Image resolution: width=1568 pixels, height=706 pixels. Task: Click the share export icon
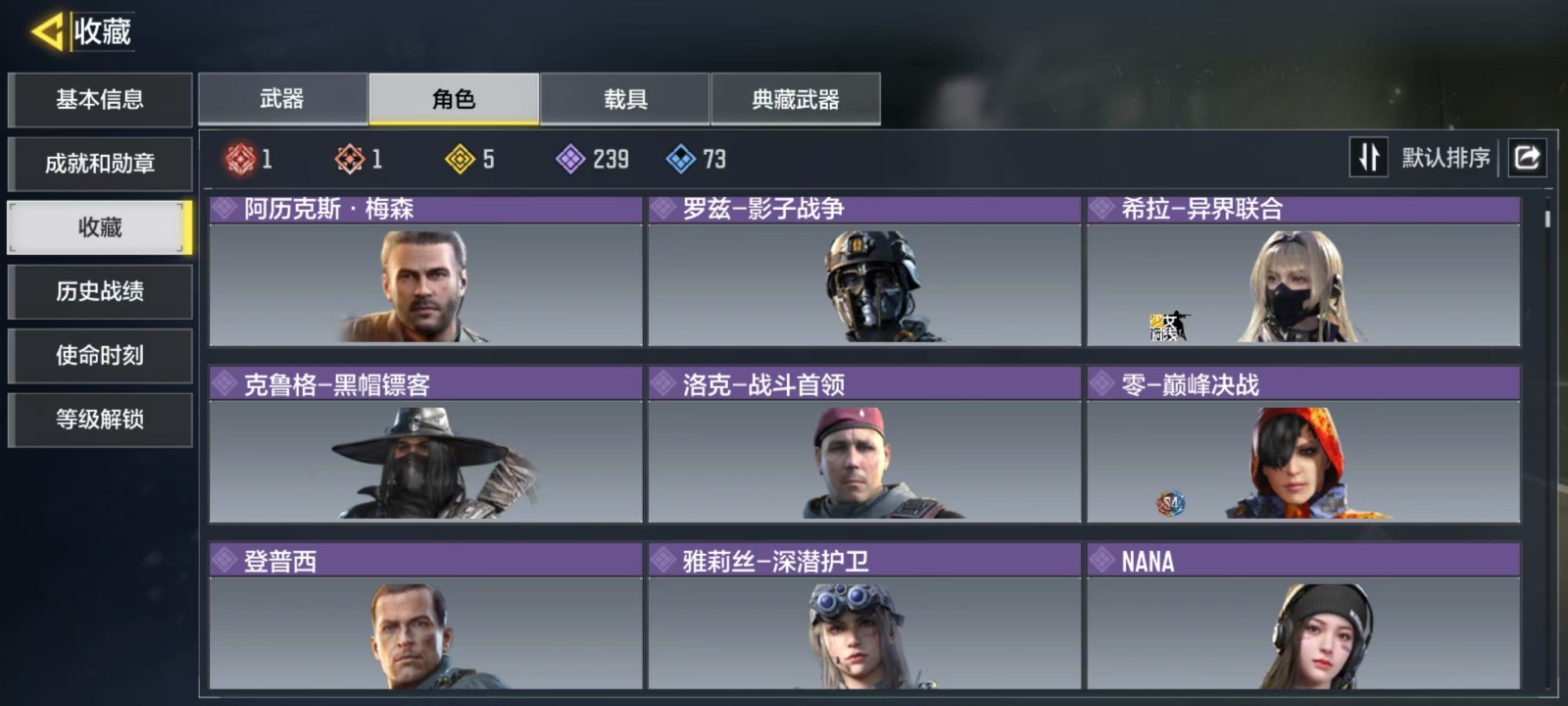[1527, 157]
